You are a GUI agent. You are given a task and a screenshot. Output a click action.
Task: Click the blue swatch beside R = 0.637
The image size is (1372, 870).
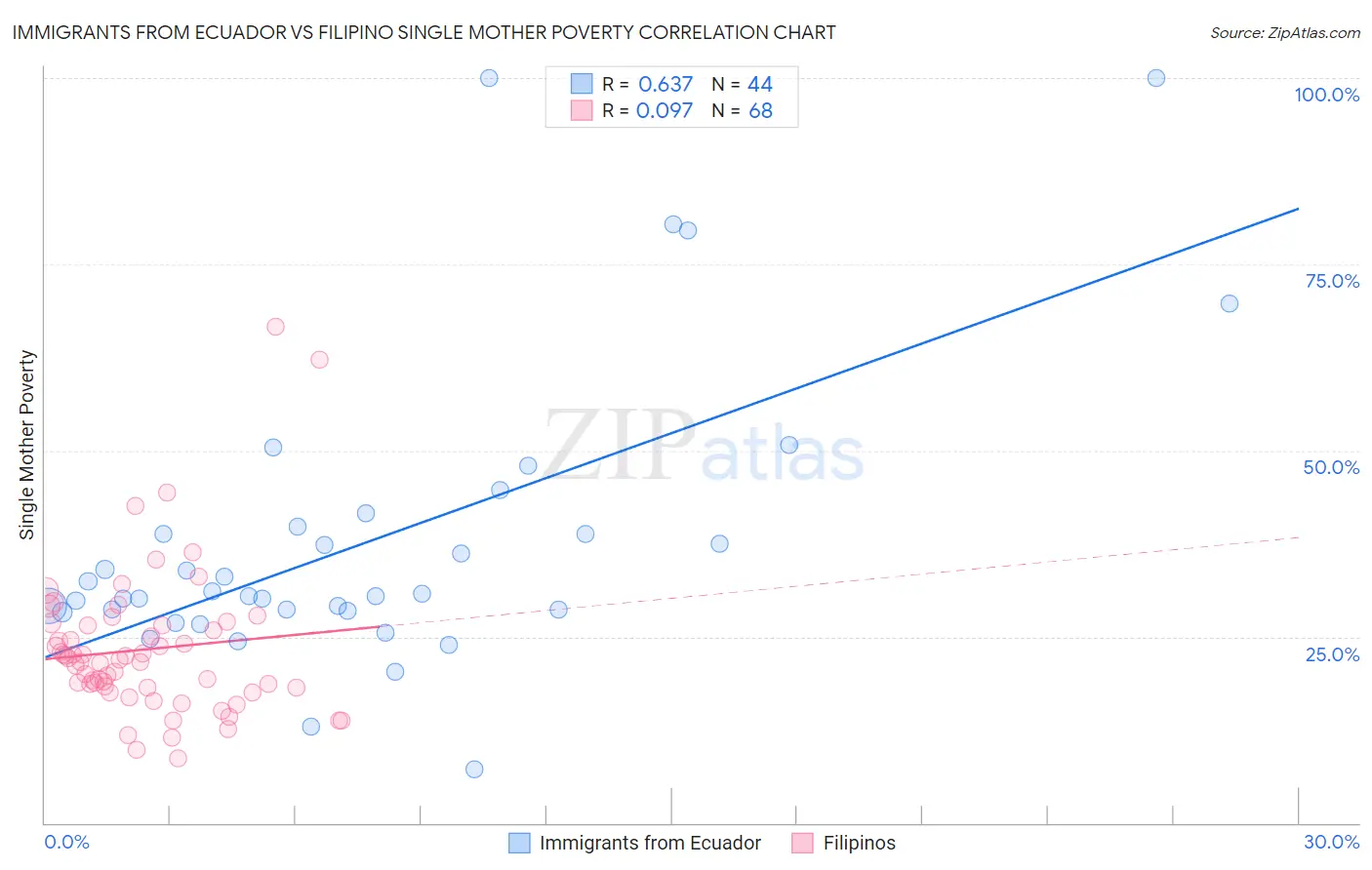point(582,84)
